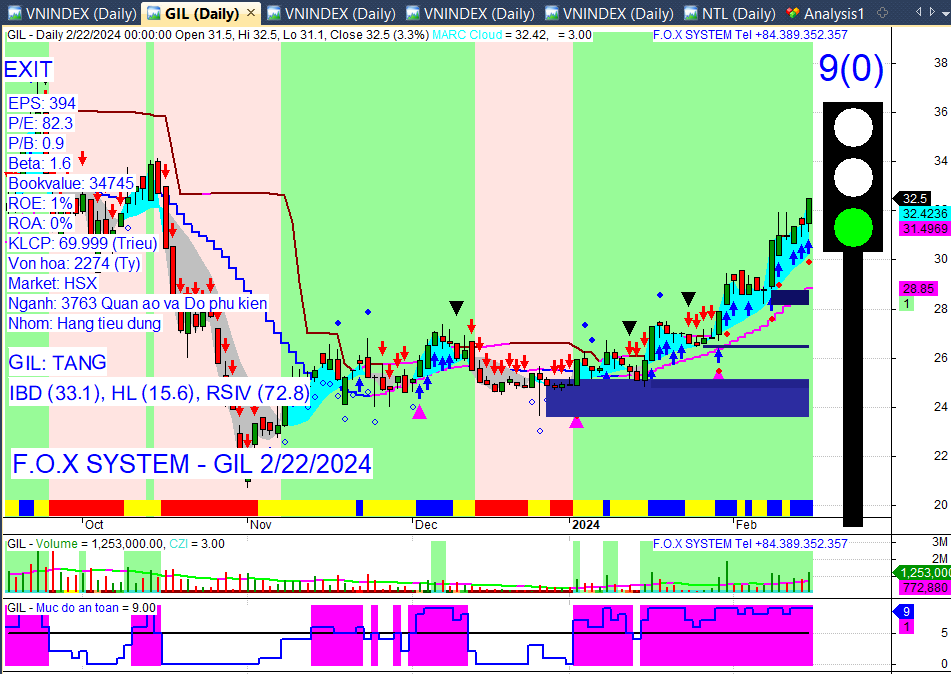Screen dimensions: 951x674
Task: Click the middle white traffic light circle
Action: pyautogui.click(x=853, y=178)
